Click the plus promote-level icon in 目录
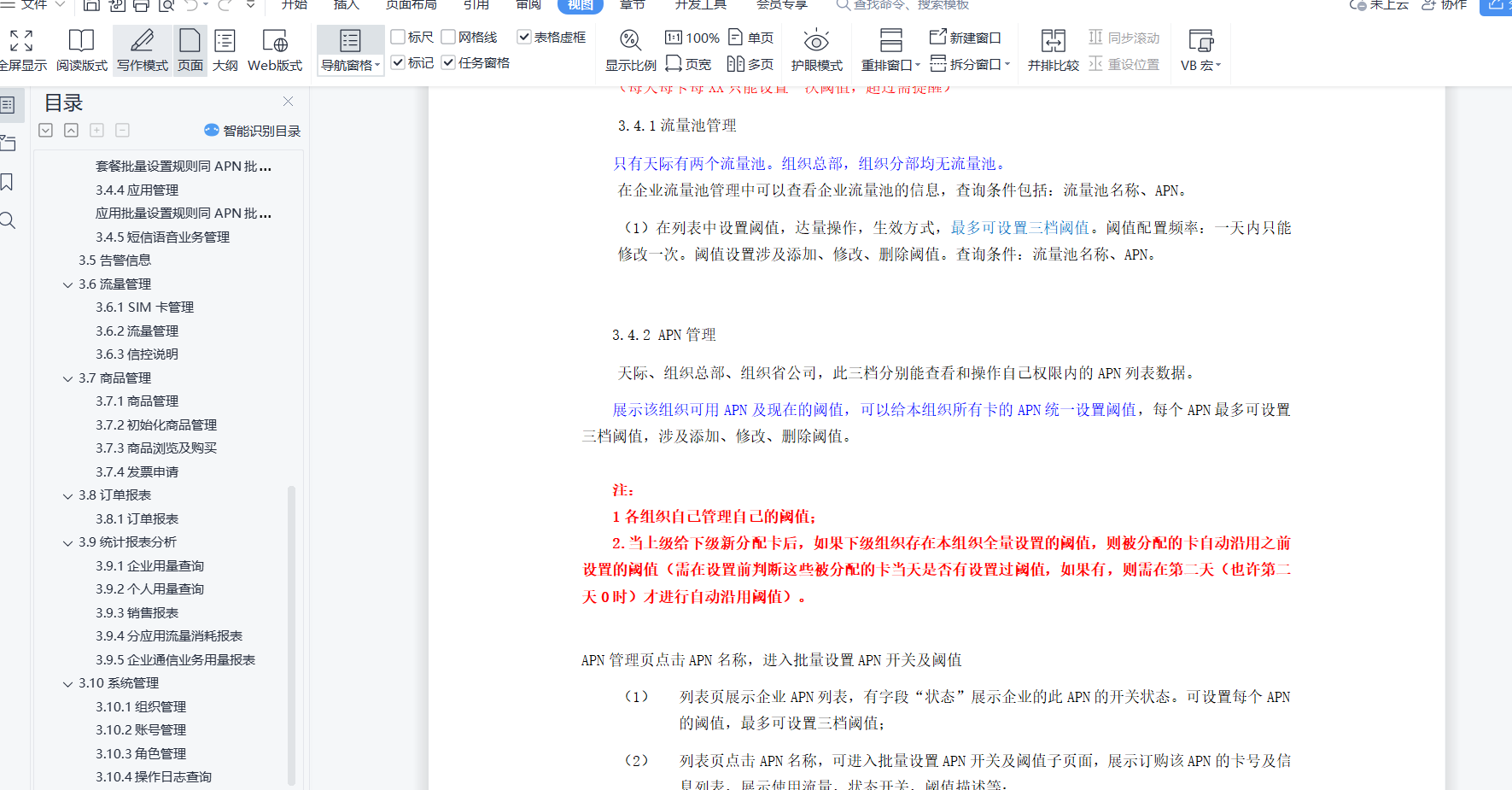 (x=97, y=130)
